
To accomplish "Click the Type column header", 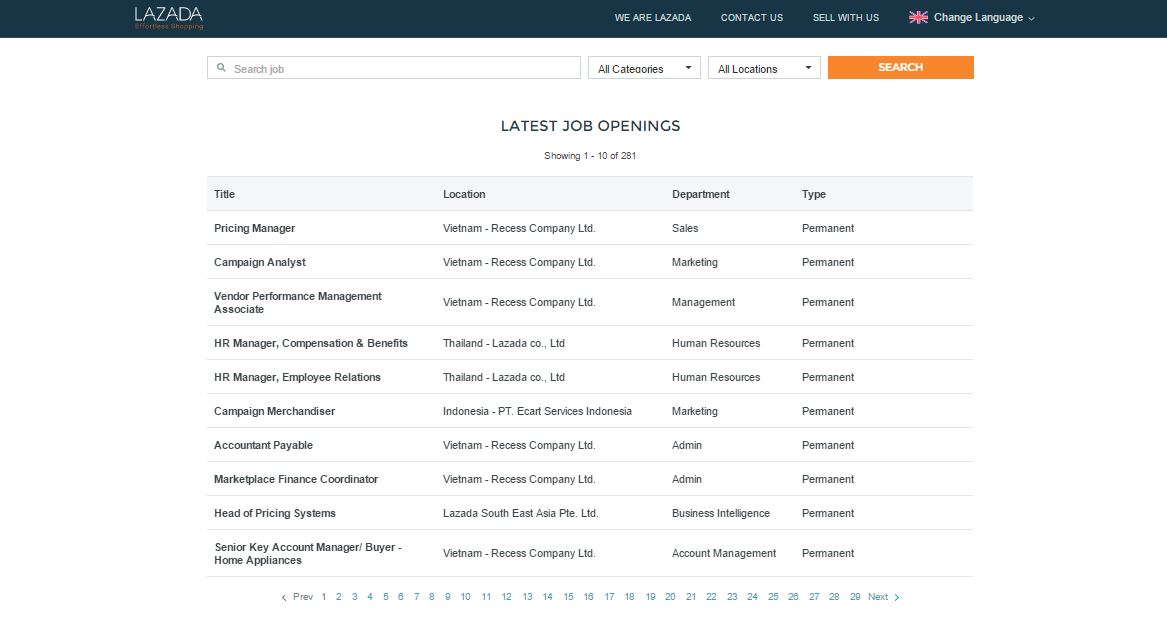I will tap(813, 194).
